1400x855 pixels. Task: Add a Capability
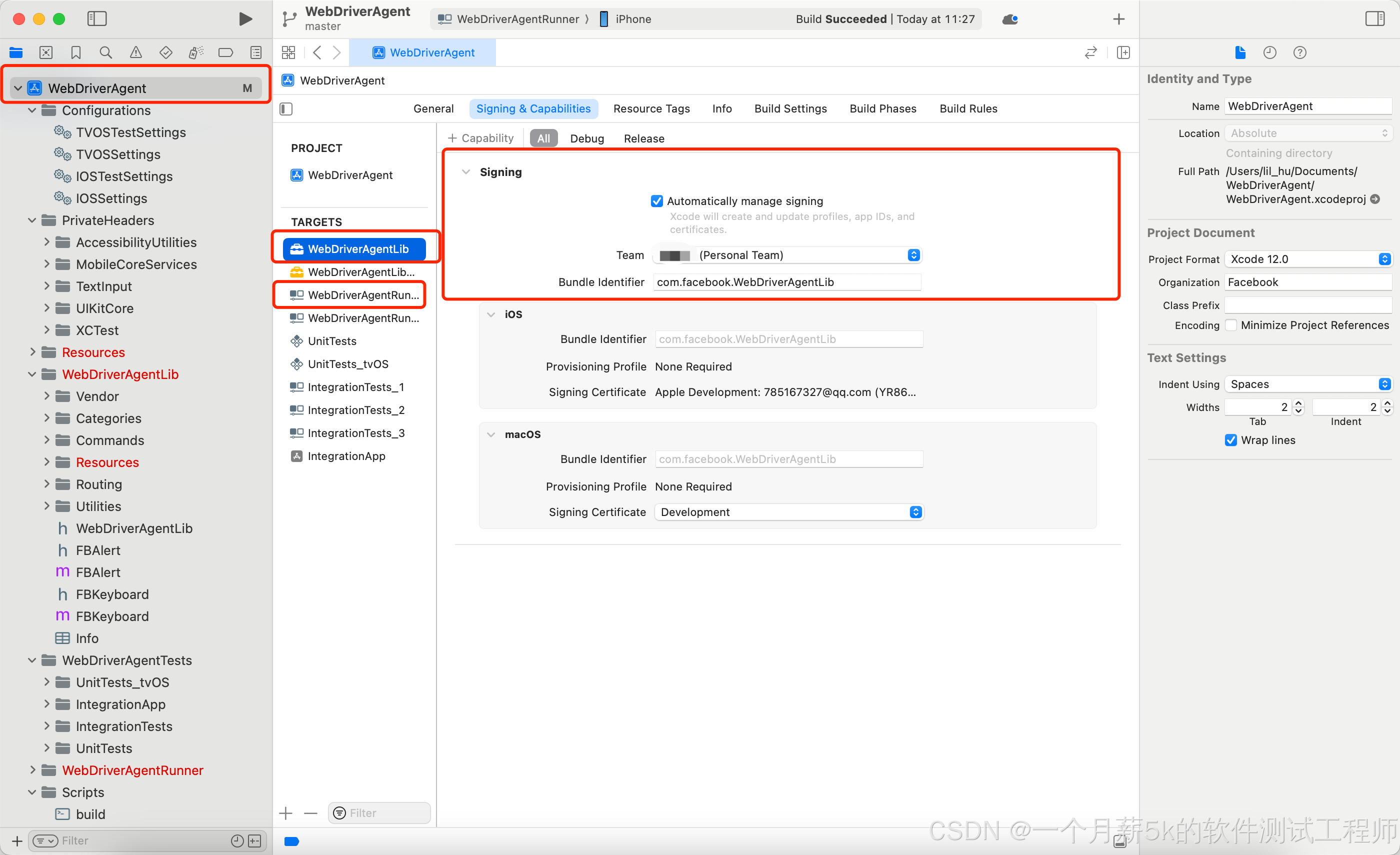pos(480,138)
